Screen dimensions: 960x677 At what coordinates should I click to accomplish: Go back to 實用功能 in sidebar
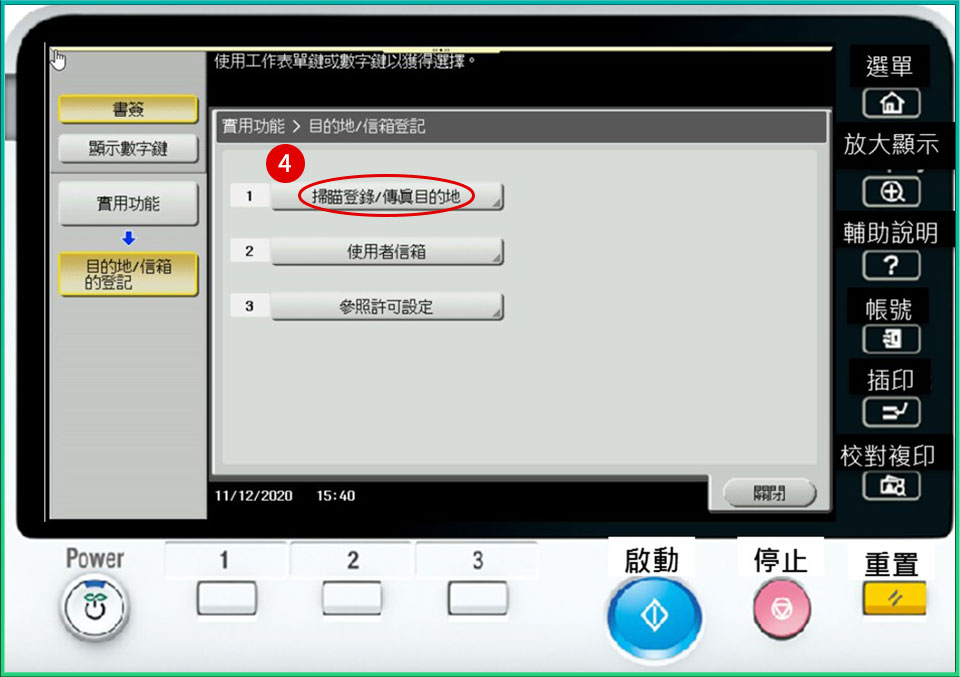point(127,204)
